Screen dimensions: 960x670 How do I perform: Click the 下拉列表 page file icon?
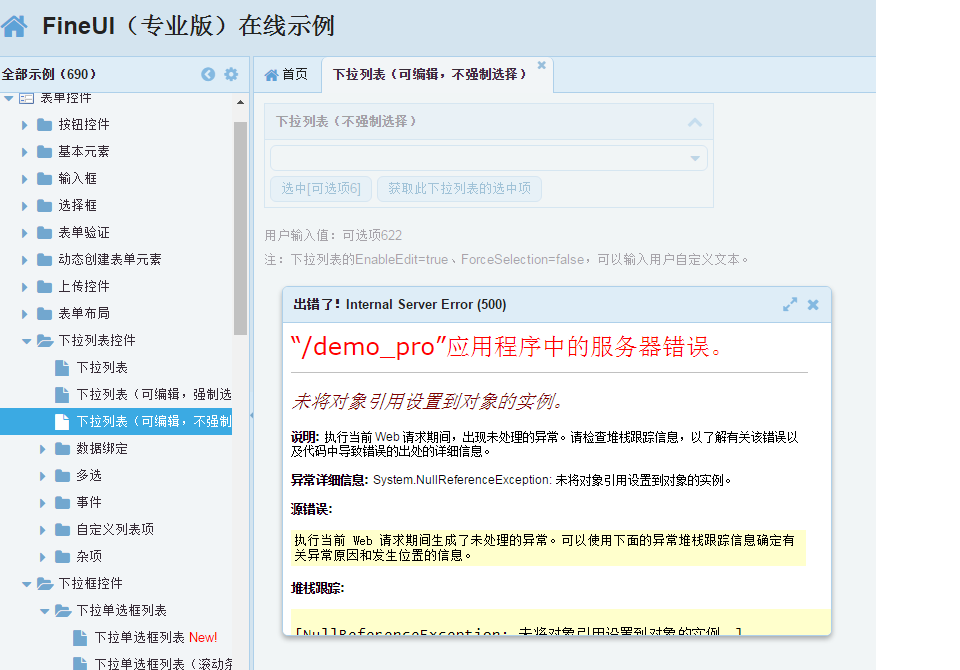pyautogui.click(x=62, y=367)
